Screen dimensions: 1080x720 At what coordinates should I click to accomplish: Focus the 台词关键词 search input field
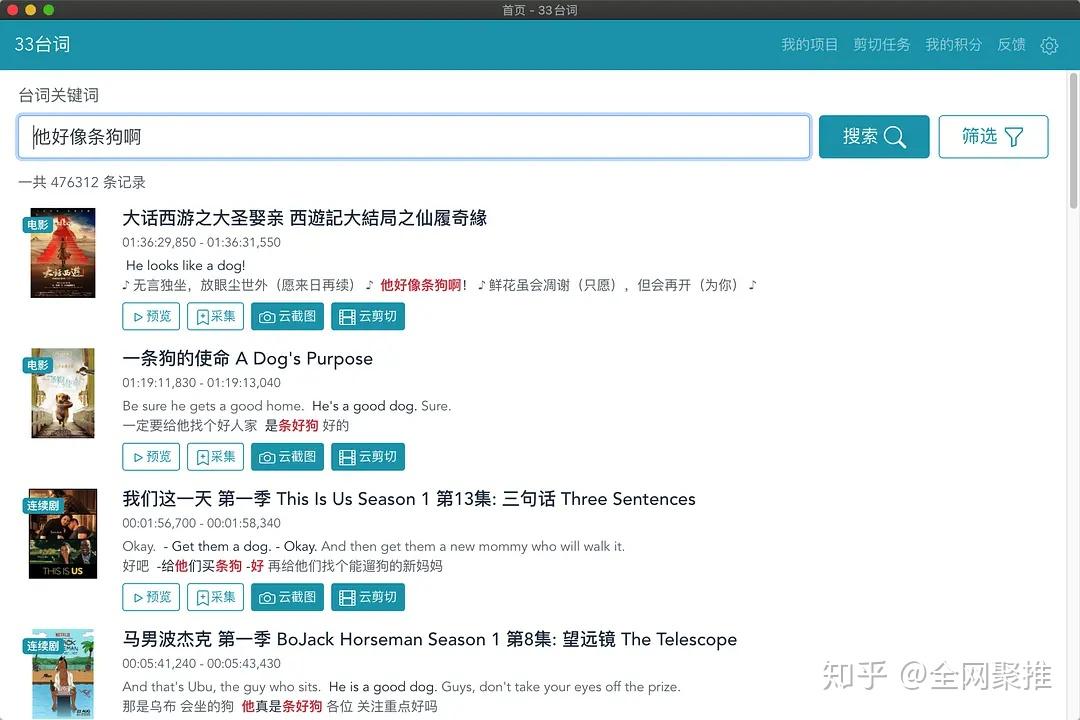[413, 136]
